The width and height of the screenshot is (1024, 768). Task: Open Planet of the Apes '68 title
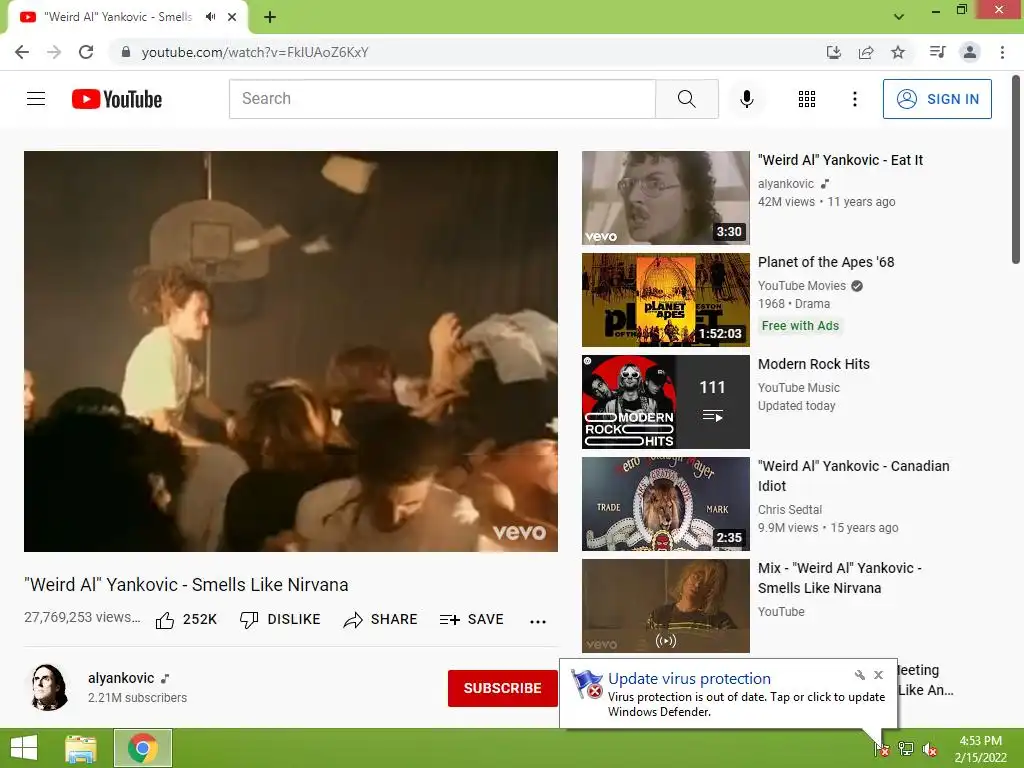[825, 262]
